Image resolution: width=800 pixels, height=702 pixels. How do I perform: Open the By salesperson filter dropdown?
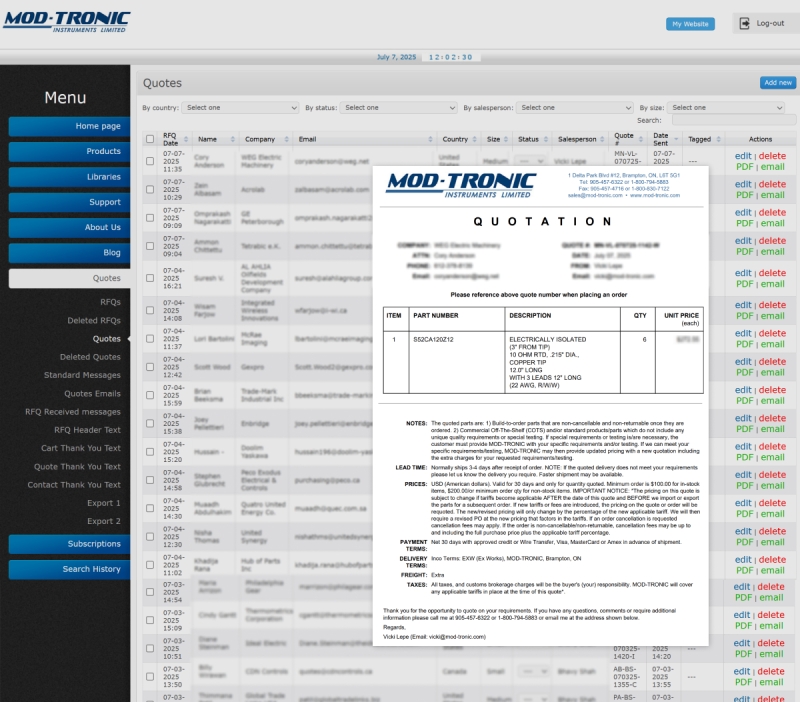tap(574, 108)
